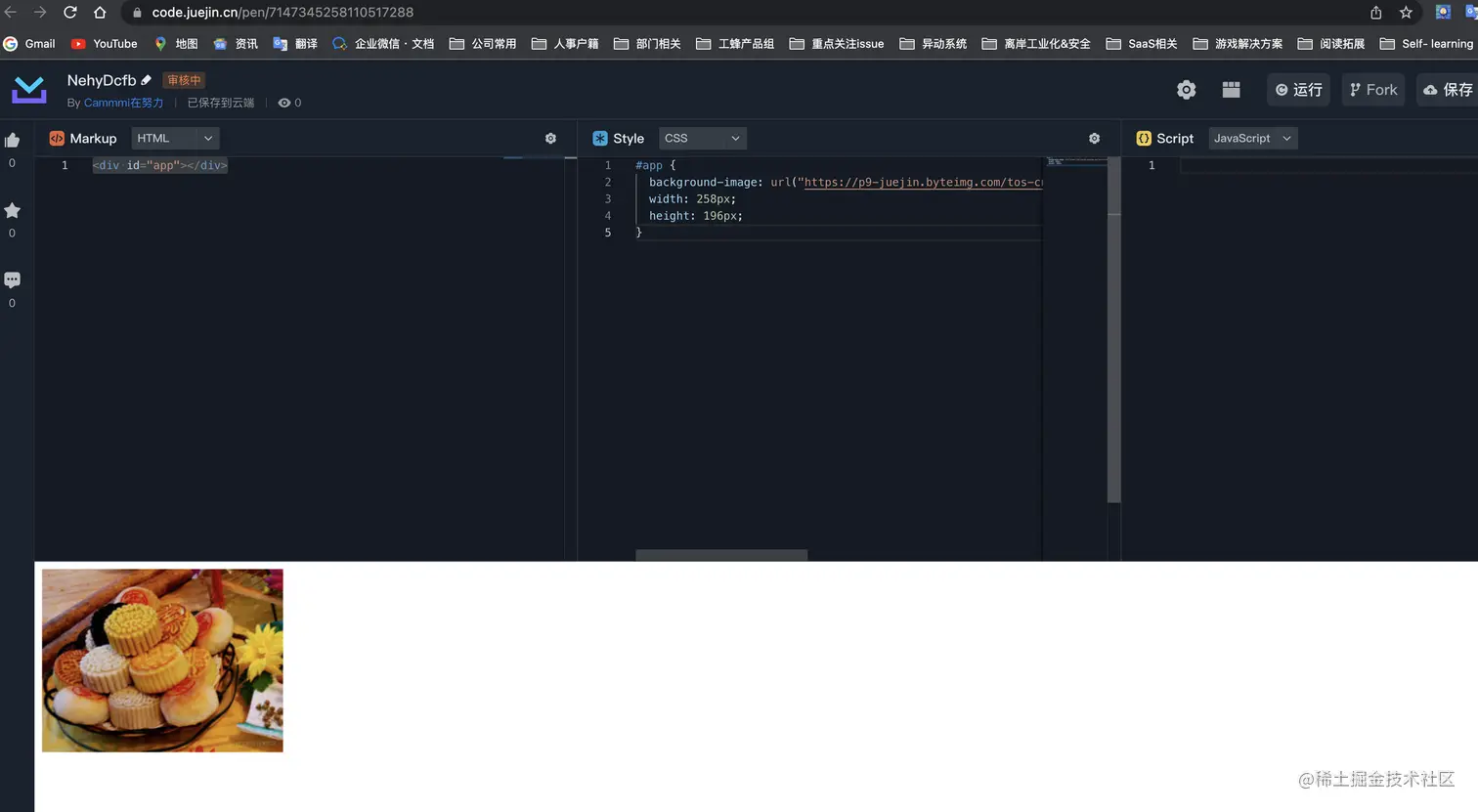1478x812 pixels.
Task: Open 离岸工业化&安全 bookmark folder
Action: (x=1036, y=44)
